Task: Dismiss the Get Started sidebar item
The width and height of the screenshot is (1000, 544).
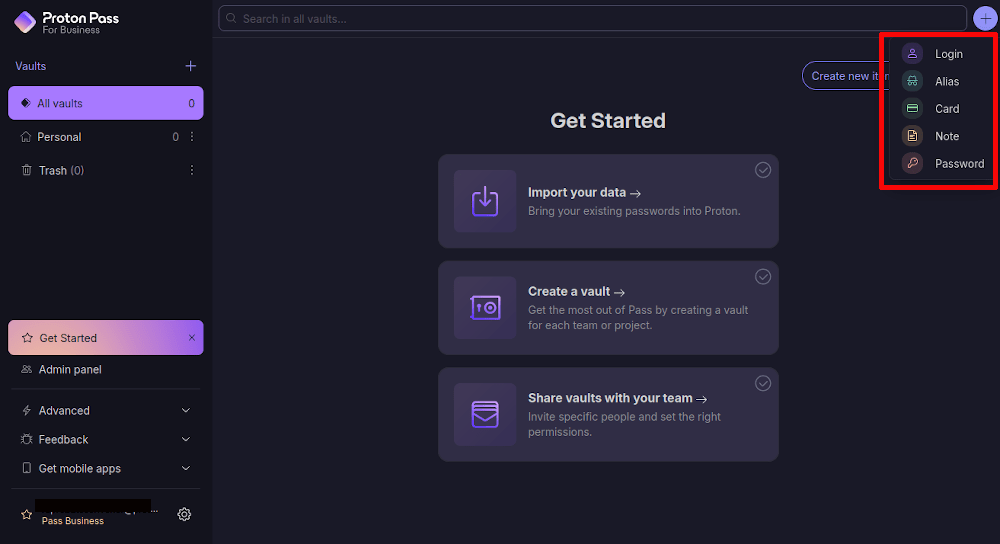Action: [x=191, y=337]
